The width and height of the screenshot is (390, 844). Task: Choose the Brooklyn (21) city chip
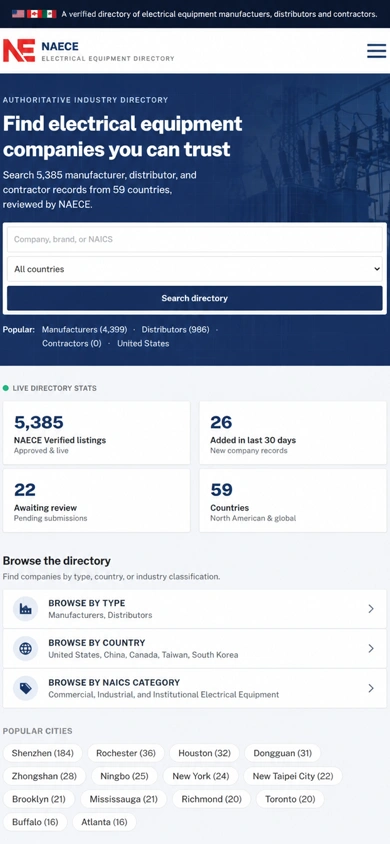pyautogui.click(x=39, y=799)
